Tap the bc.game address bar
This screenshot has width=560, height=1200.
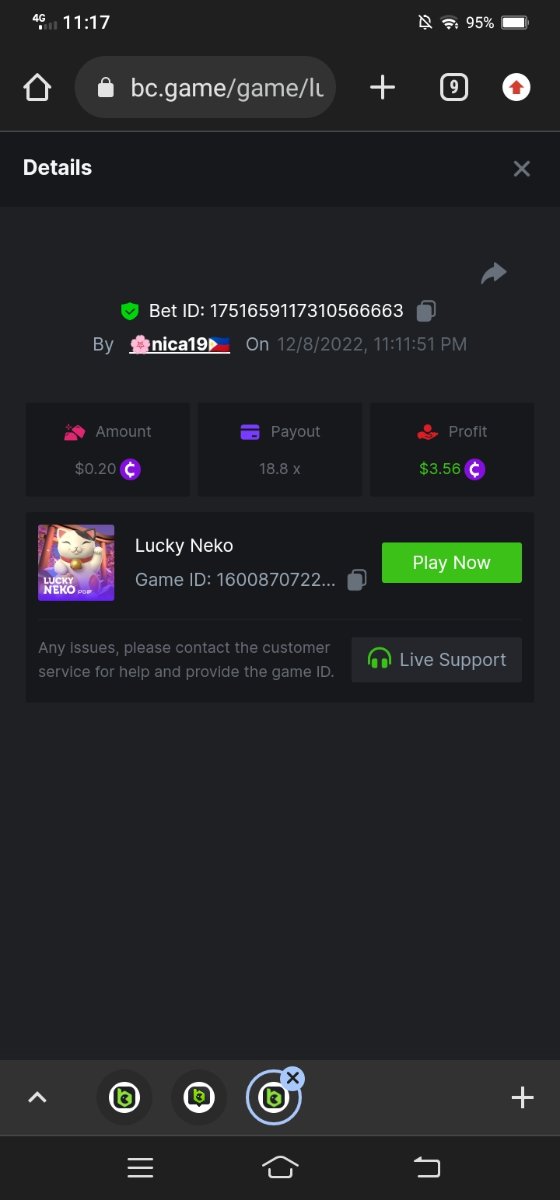point(205,88)
